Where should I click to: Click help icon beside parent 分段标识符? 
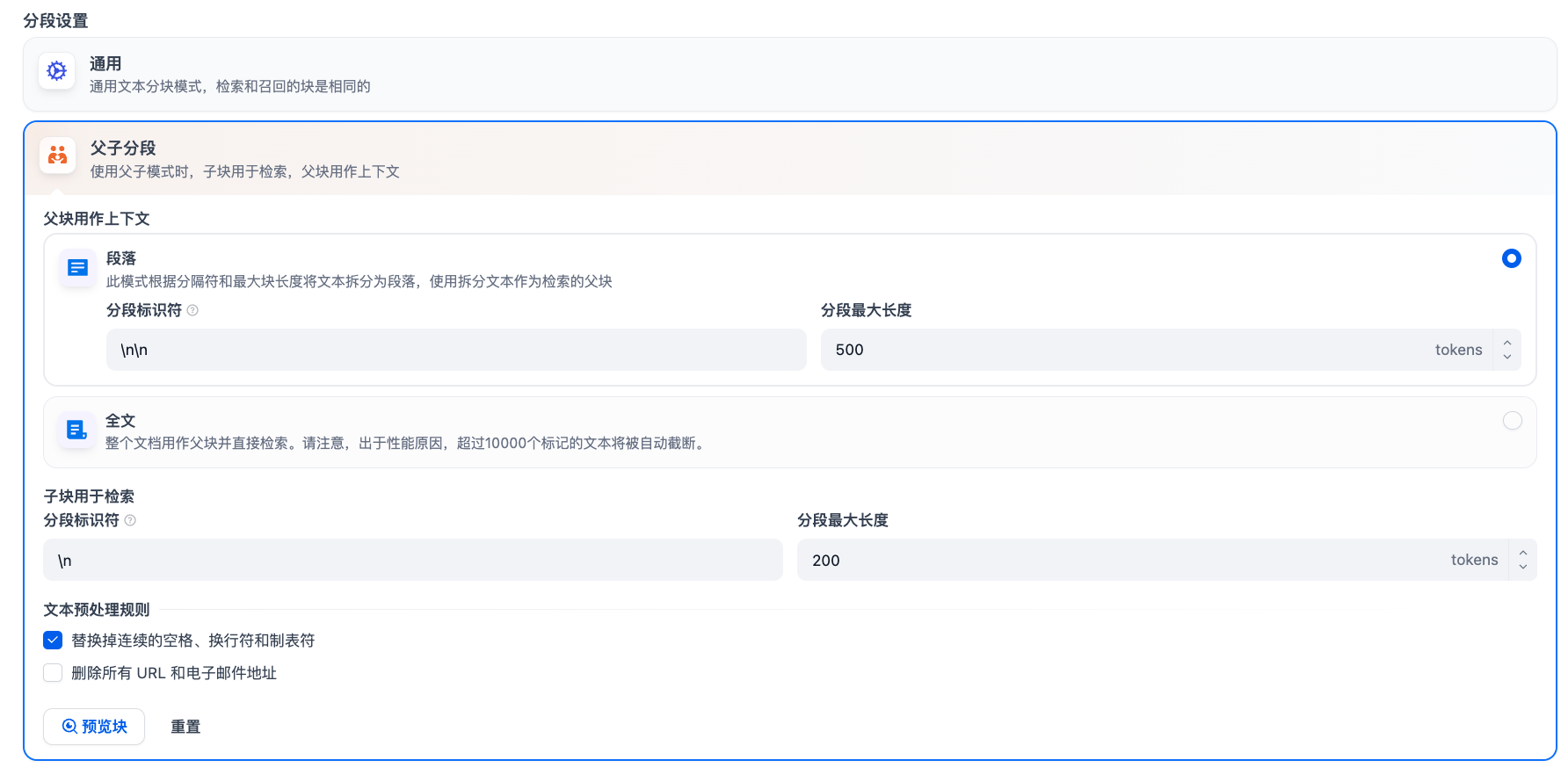click(192, 310)
